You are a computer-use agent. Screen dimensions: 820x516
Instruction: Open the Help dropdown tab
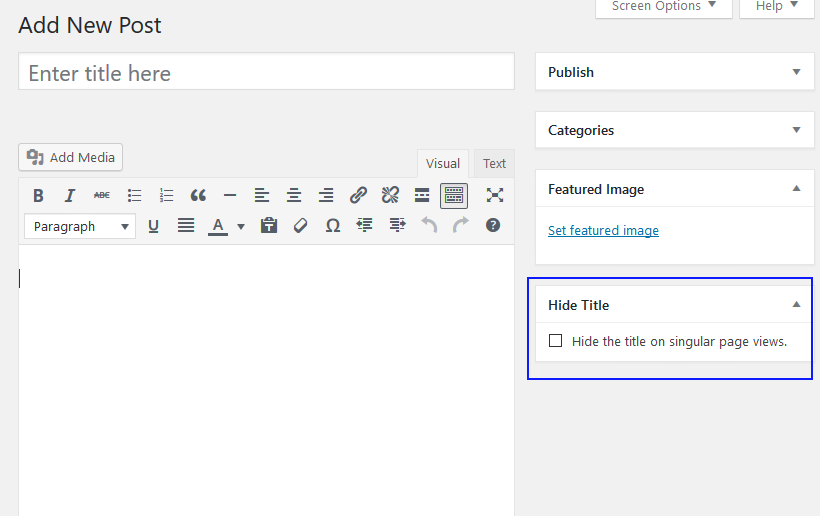777,7
